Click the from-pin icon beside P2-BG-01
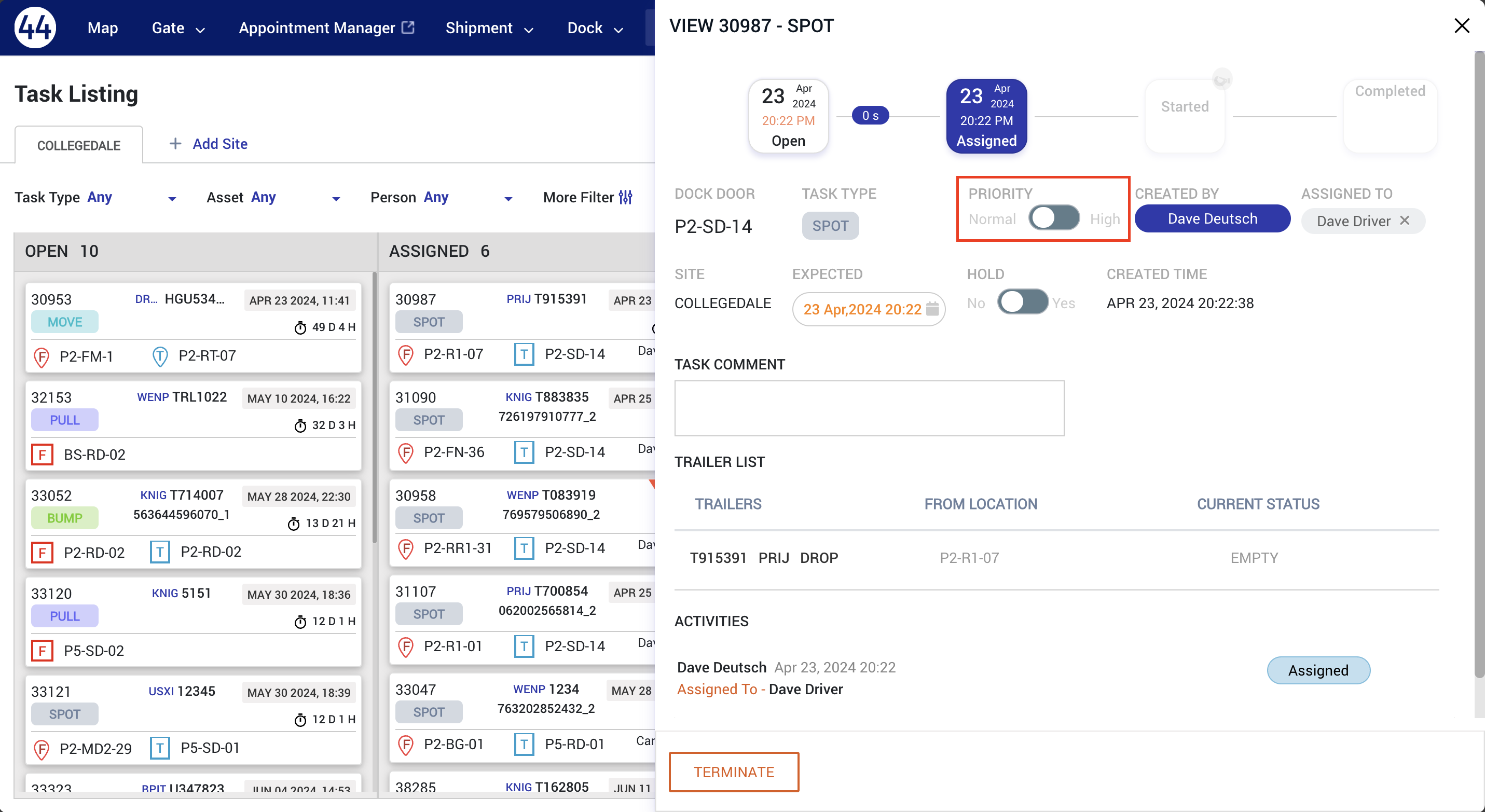The image size is (1485, 812). click(406, 745)
